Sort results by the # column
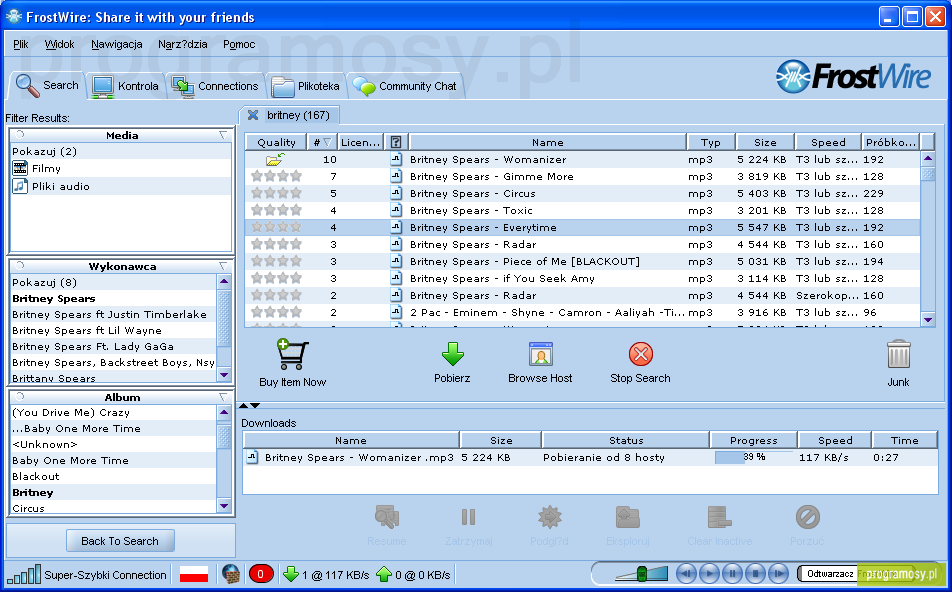952x592 pixels. pos(322,142)
